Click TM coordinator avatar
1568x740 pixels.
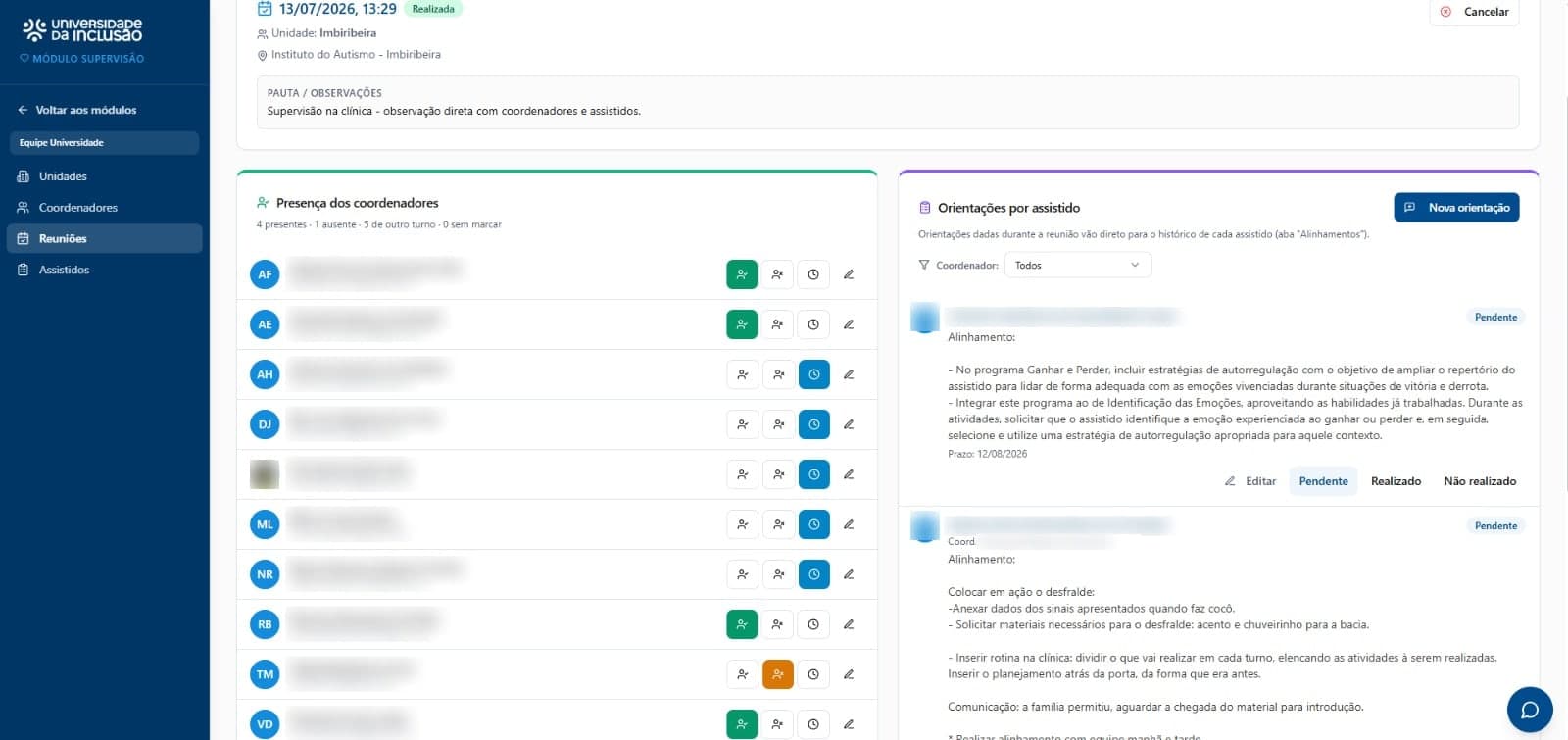(265, 674)
